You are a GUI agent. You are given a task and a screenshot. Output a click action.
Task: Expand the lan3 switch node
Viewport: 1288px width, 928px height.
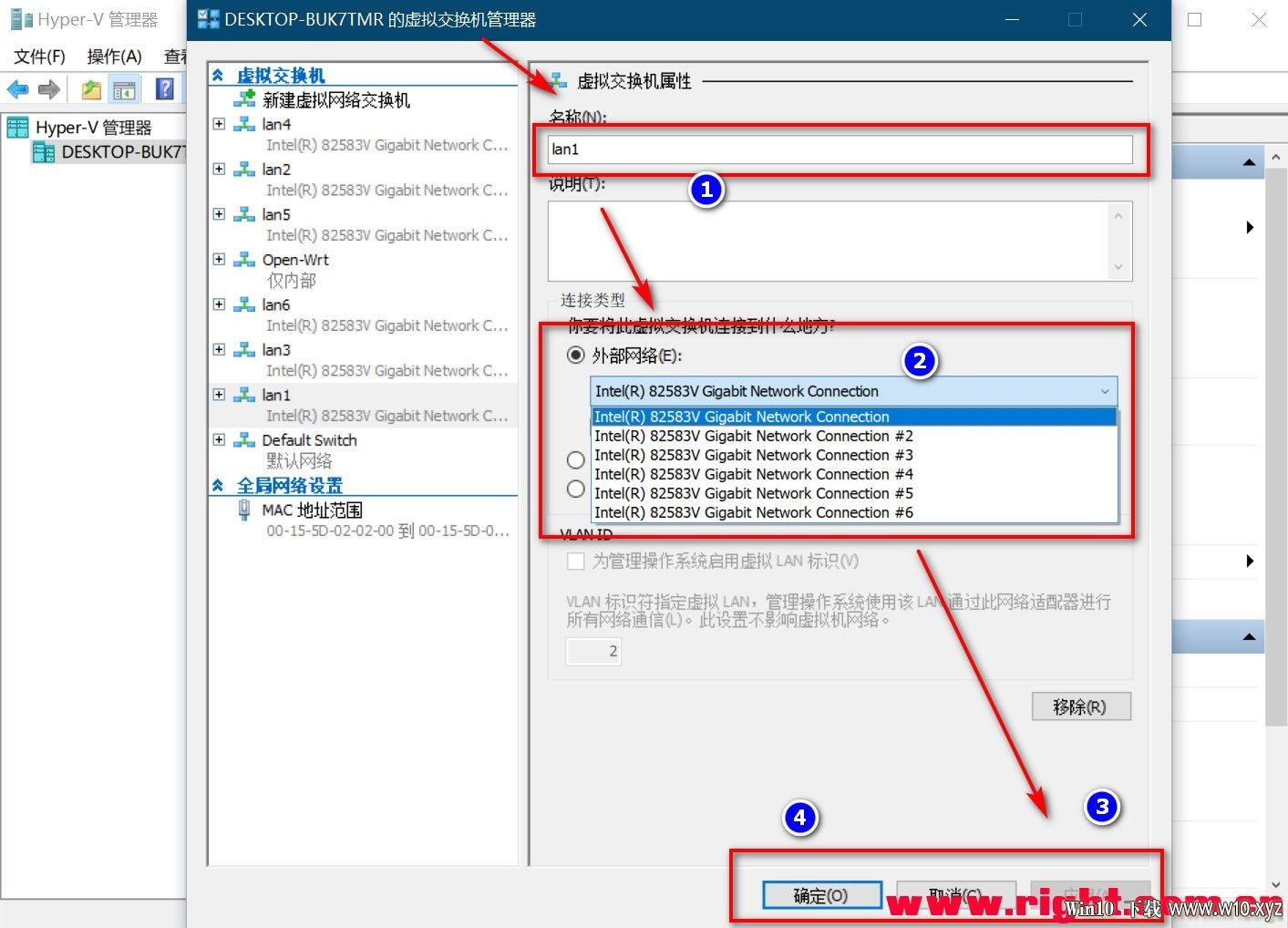219,349
